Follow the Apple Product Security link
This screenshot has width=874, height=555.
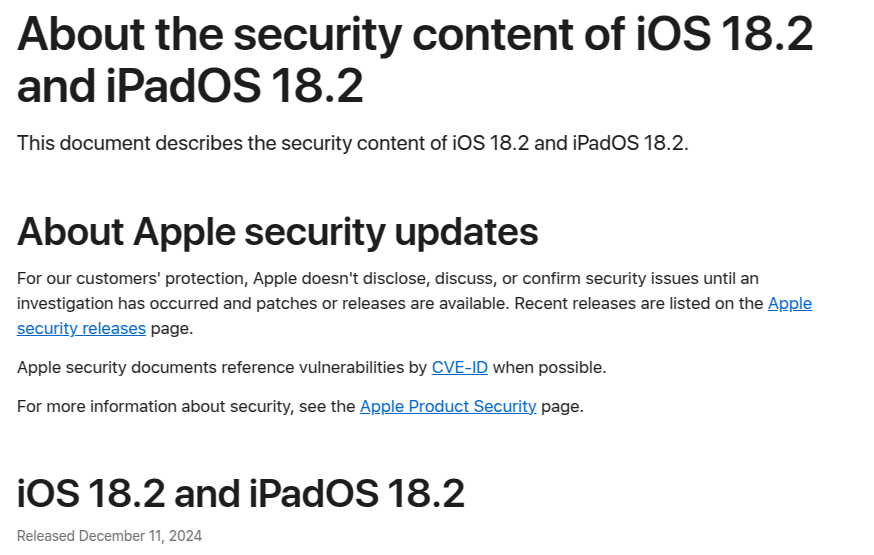[448, 406]
